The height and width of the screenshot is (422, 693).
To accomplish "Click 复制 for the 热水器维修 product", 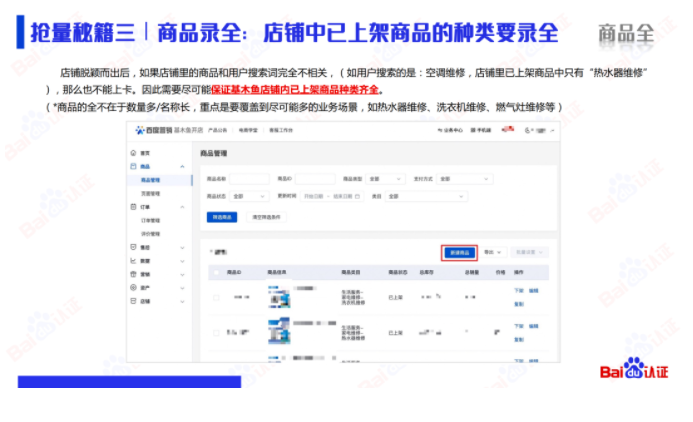I will point(519,339).
